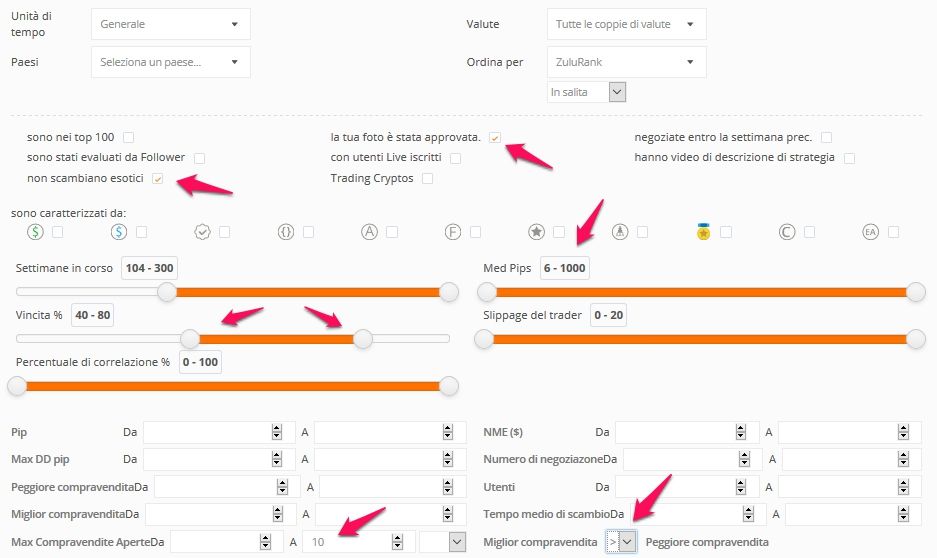This screenshot has width=937, height=558.
Task: Click the verified checkmark badge icon
Action: click(x=203, y=232)
